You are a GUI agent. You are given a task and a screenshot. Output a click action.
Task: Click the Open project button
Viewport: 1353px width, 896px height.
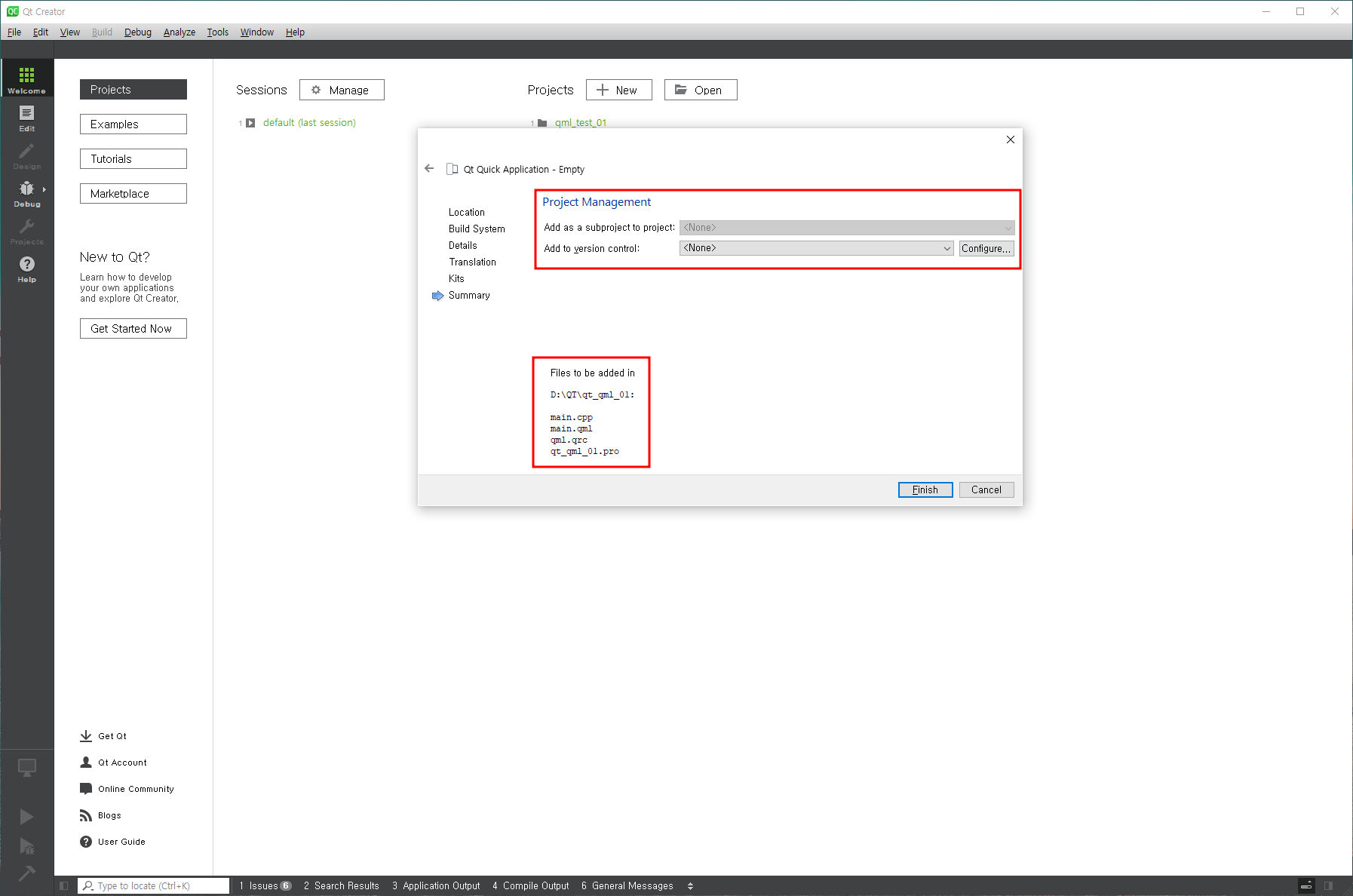click(x=701, y=90)
